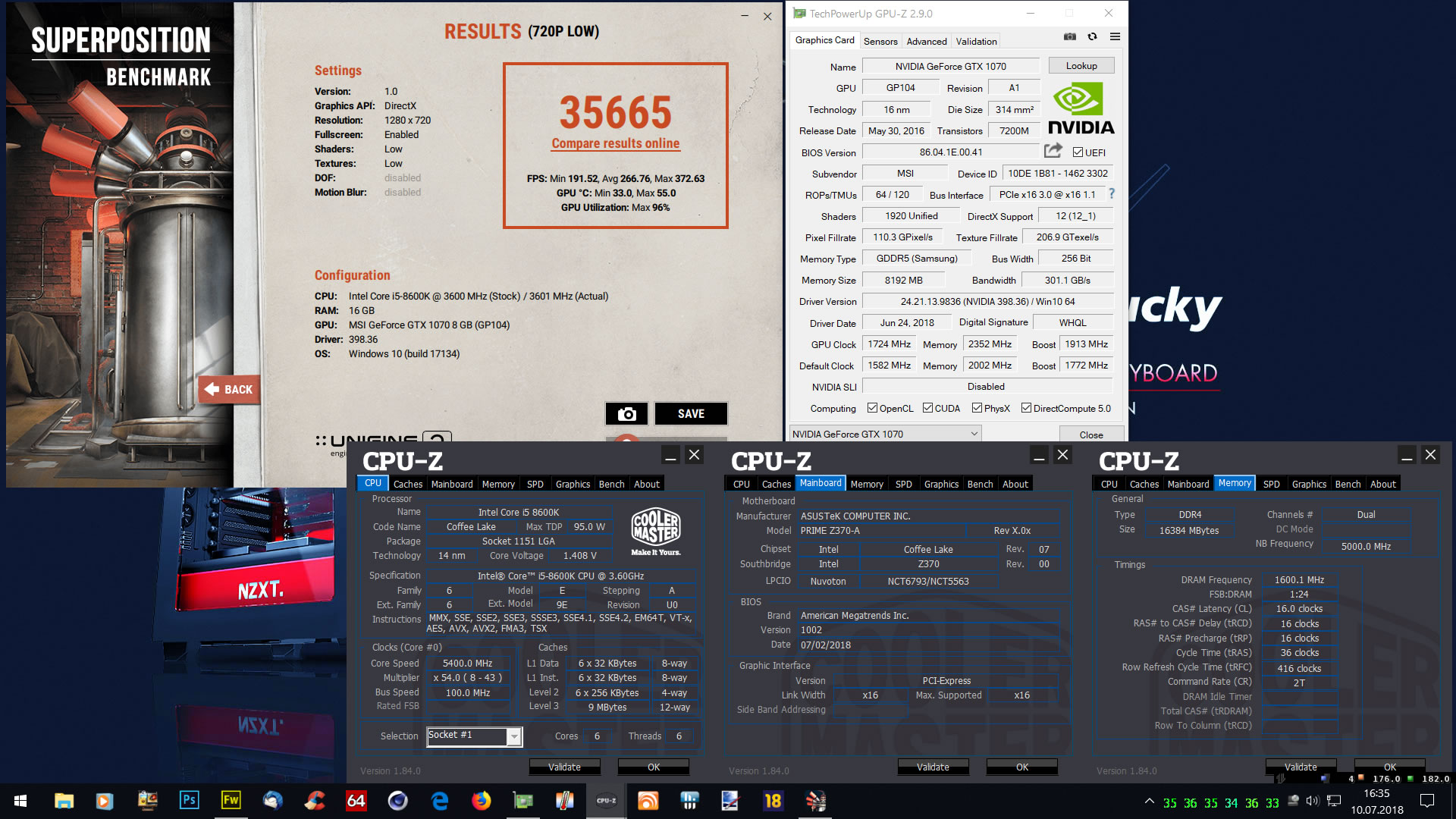Click Compare results online link
The image size is (1456, 819).
[x=615, y=143]
